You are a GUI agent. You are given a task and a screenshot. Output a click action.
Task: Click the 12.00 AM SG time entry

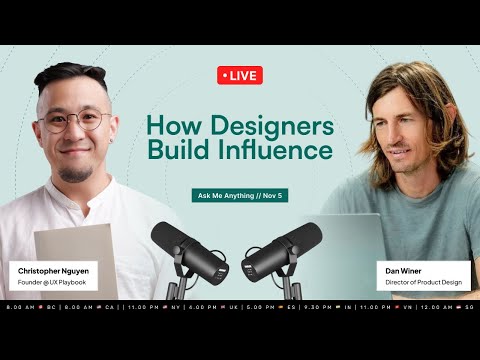(447, 307)
